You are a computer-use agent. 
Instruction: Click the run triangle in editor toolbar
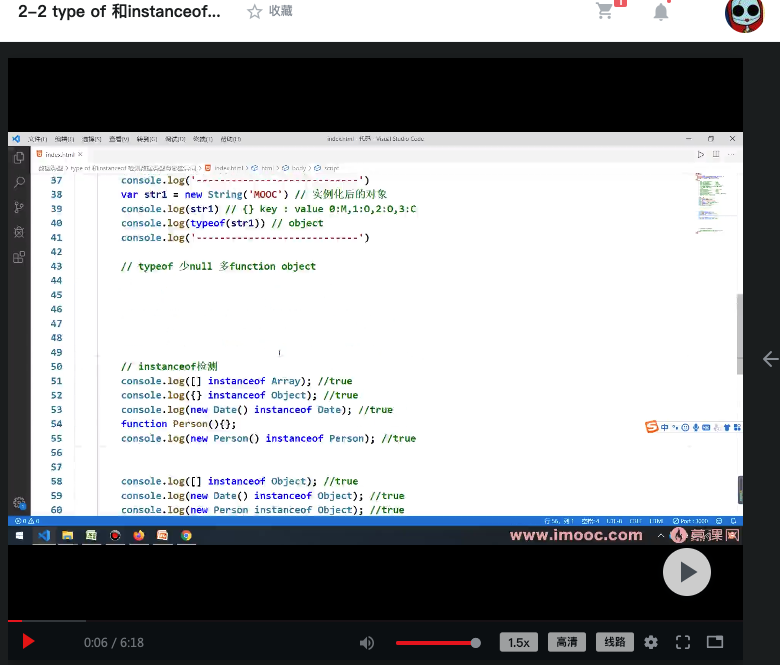point(700,155)
